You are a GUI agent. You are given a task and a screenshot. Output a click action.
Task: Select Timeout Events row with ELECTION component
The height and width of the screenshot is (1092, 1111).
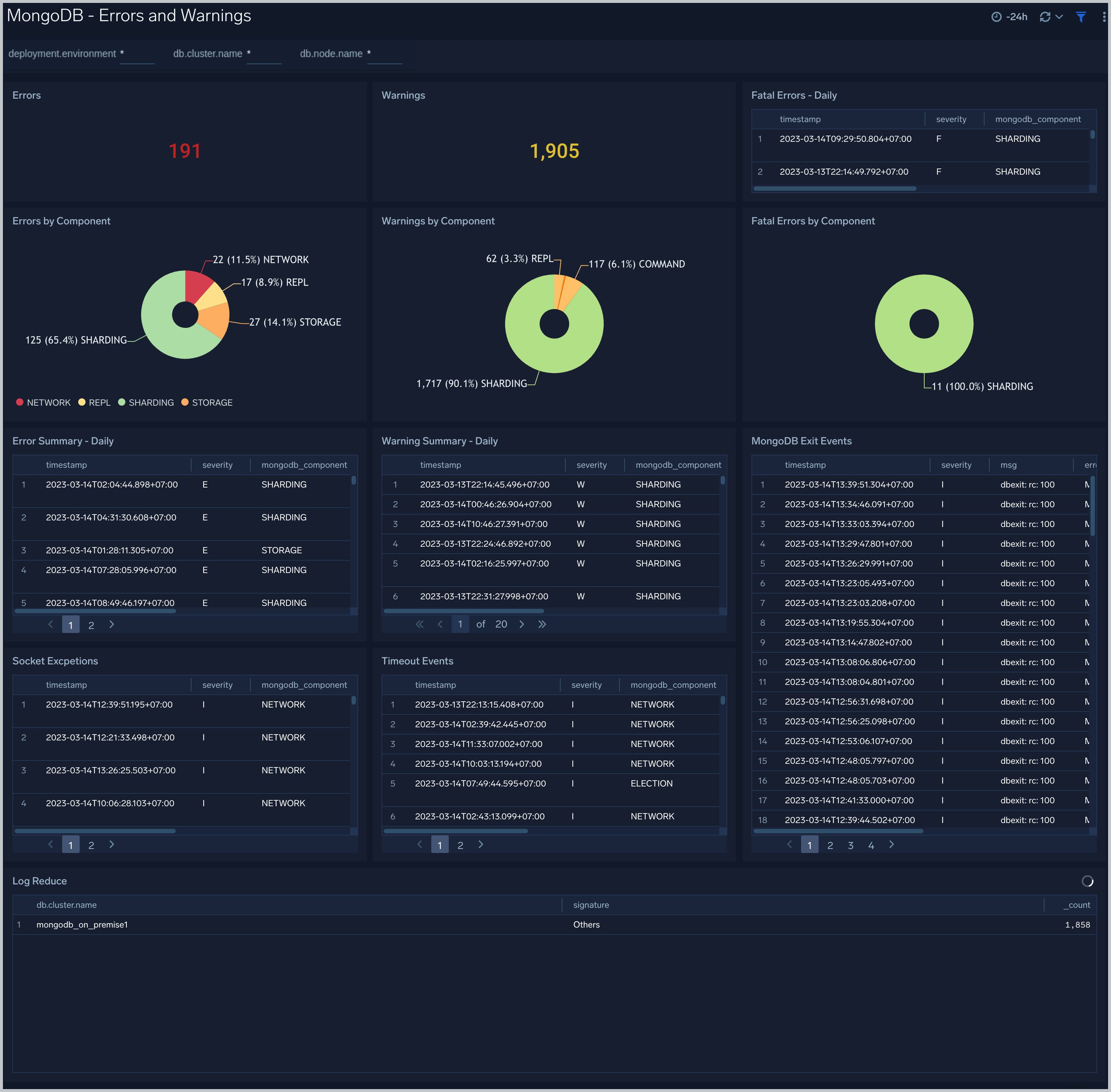click(550, 790)
